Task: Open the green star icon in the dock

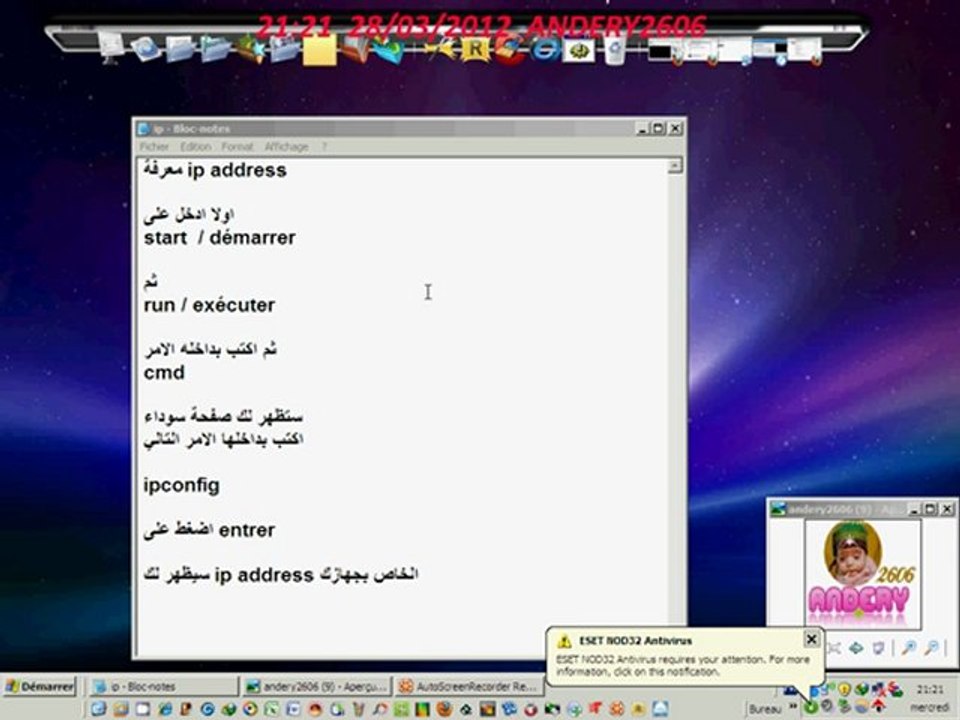Action: 250,49
